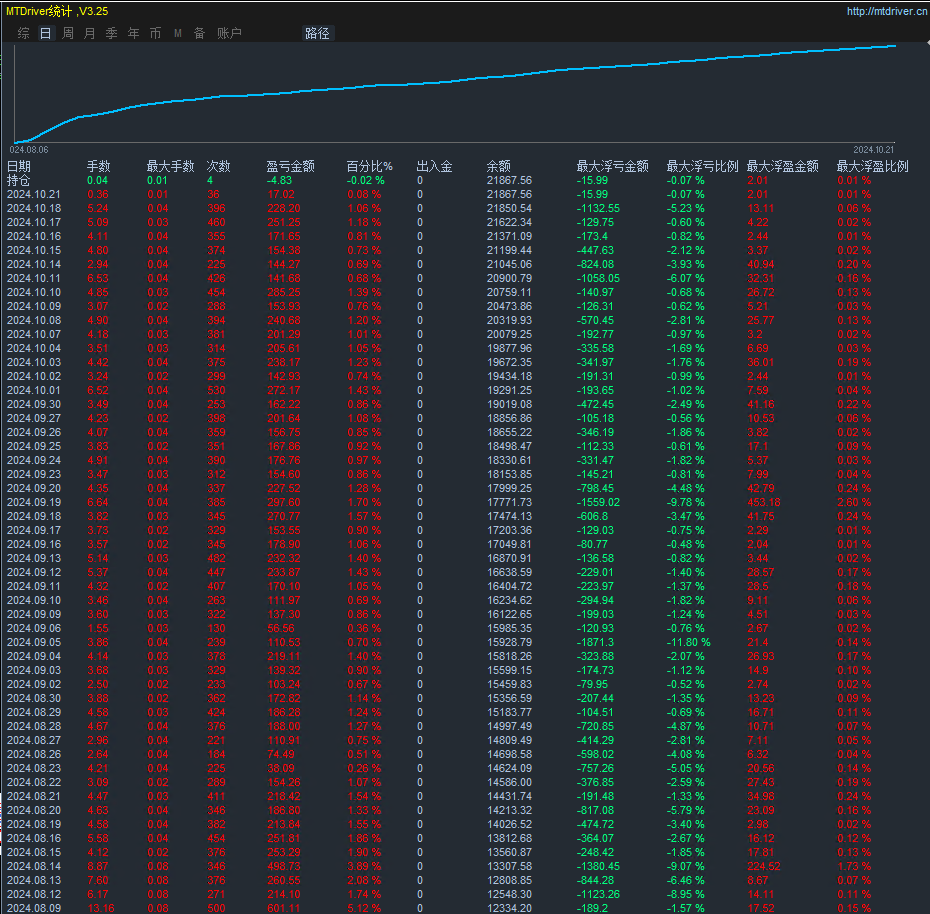Click the 最大手数 column header
Image resolution: width=930 pixels, height=914 pixels.
171,167
